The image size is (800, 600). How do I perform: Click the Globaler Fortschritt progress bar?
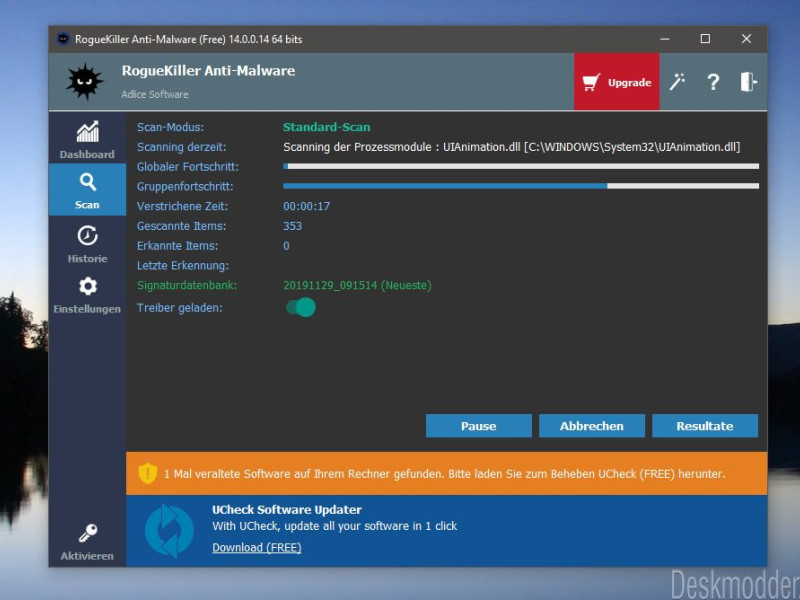521,166
